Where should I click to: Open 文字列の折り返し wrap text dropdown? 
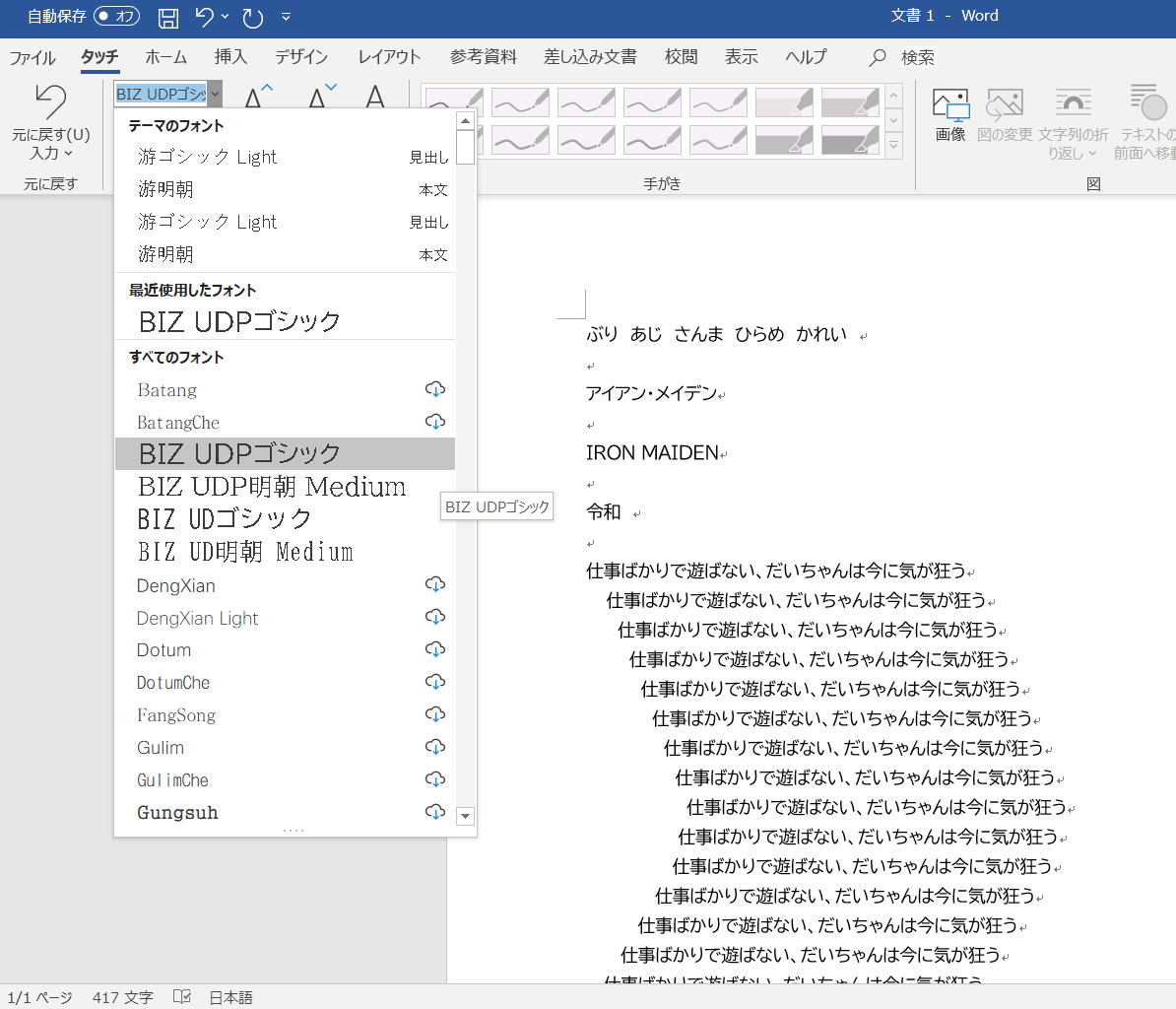1074,124
